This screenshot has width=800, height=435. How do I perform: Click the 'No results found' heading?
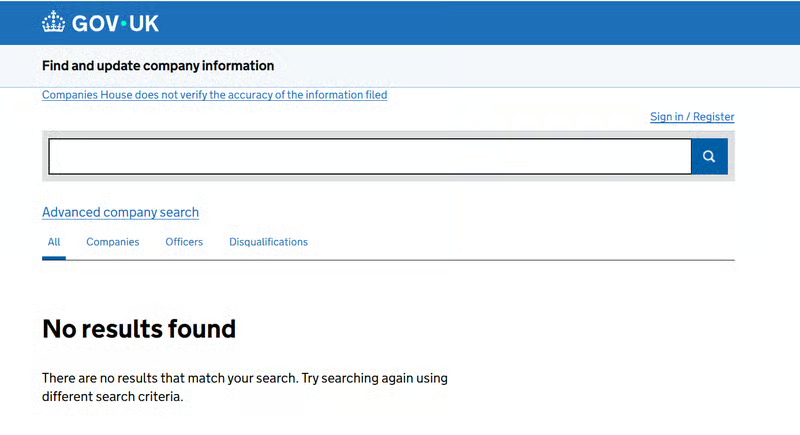(x=139, y=328)
